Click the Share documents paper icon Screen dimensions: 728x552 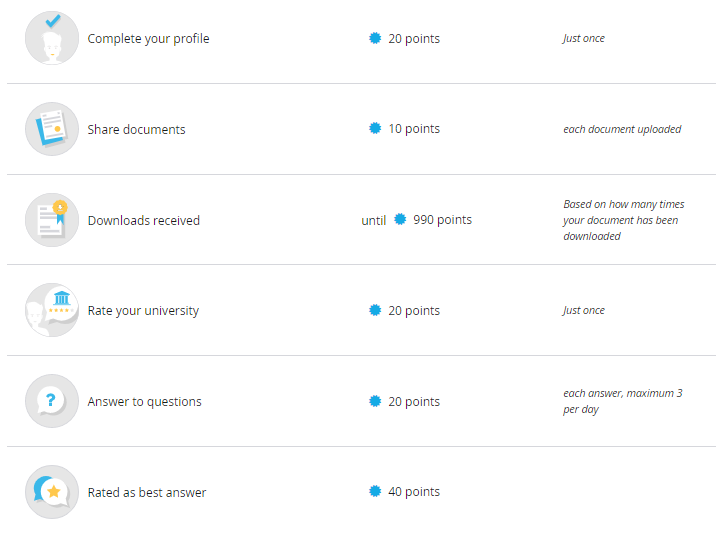tap(52, 129)
